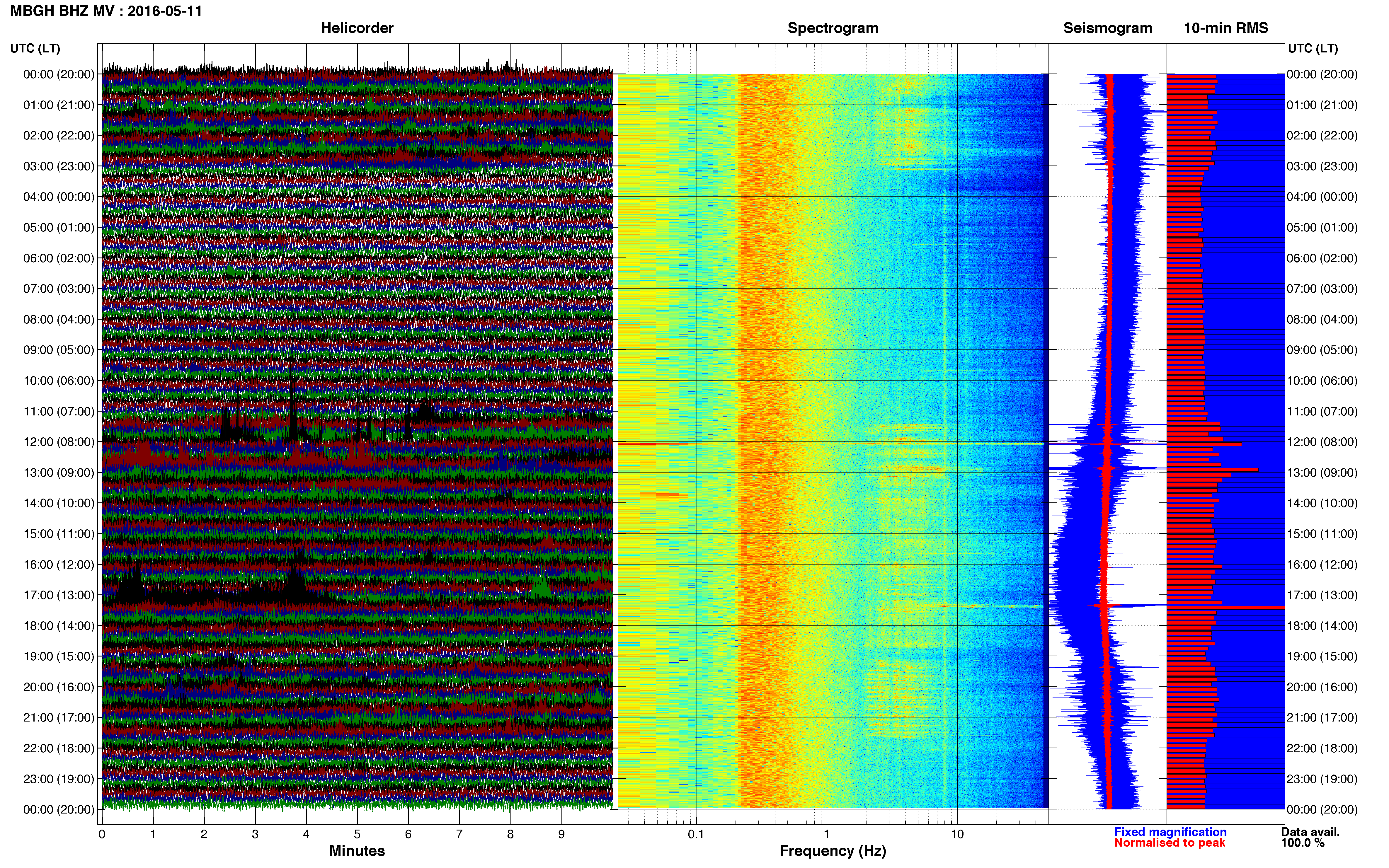Click the Minutes axis label
Image resolution: width=1389 pixels, height=868 pixels.
[x=357, y=851]
